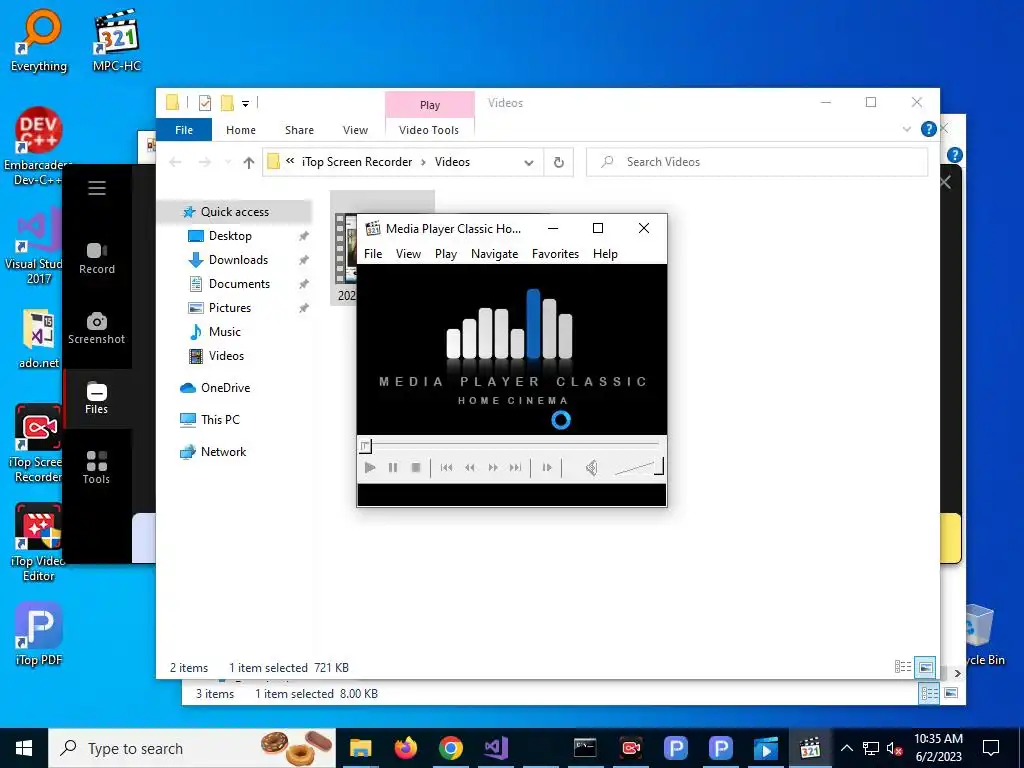This screenshot has height=768, width=1024.
Task: Open Desktop in navigation pane
Action: tap(230, 236)
